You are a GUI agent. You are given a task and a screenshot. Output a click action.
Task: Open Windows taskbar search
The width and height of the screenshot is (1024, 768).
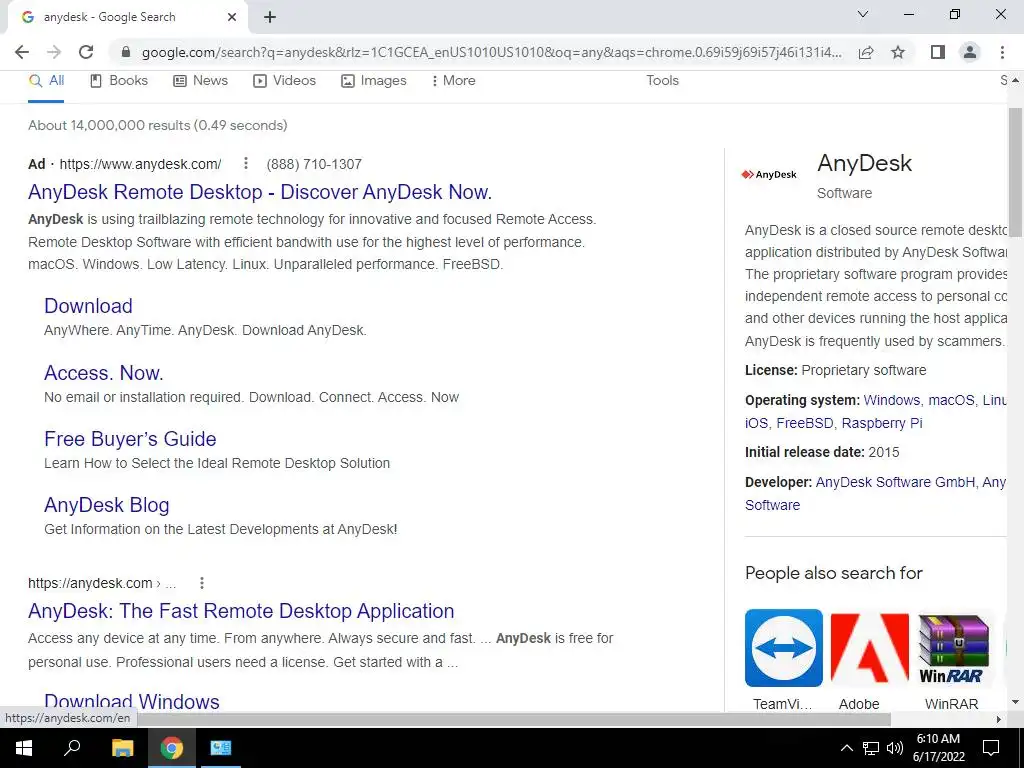[x=72, y=748]
